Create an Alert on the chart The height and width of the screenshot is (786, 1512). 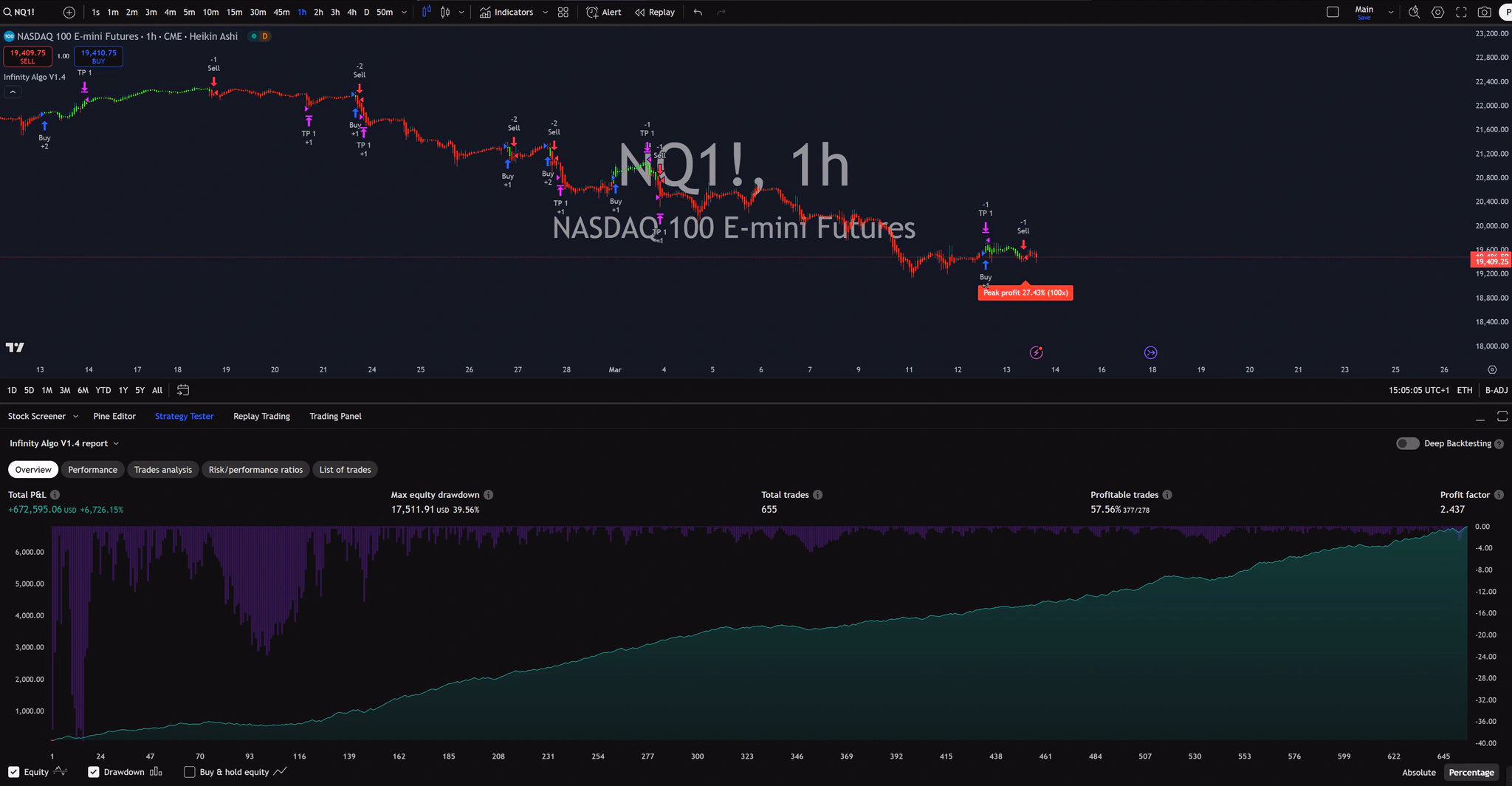coord(603,12)
